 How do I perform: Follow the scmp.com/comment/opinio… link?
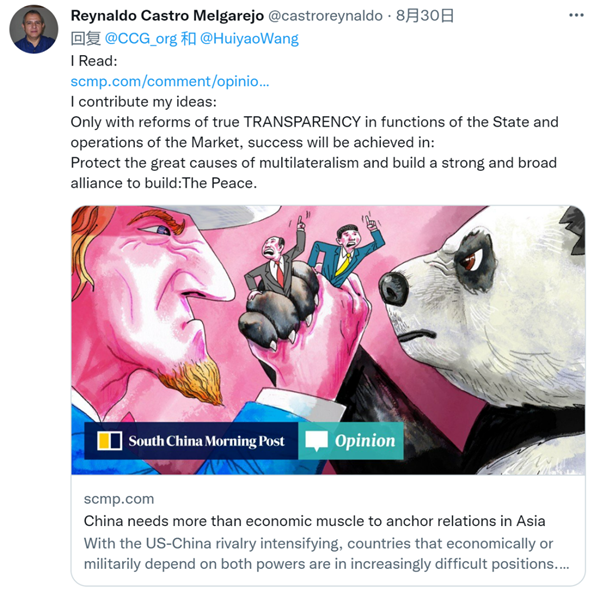[x=170, y=81]
